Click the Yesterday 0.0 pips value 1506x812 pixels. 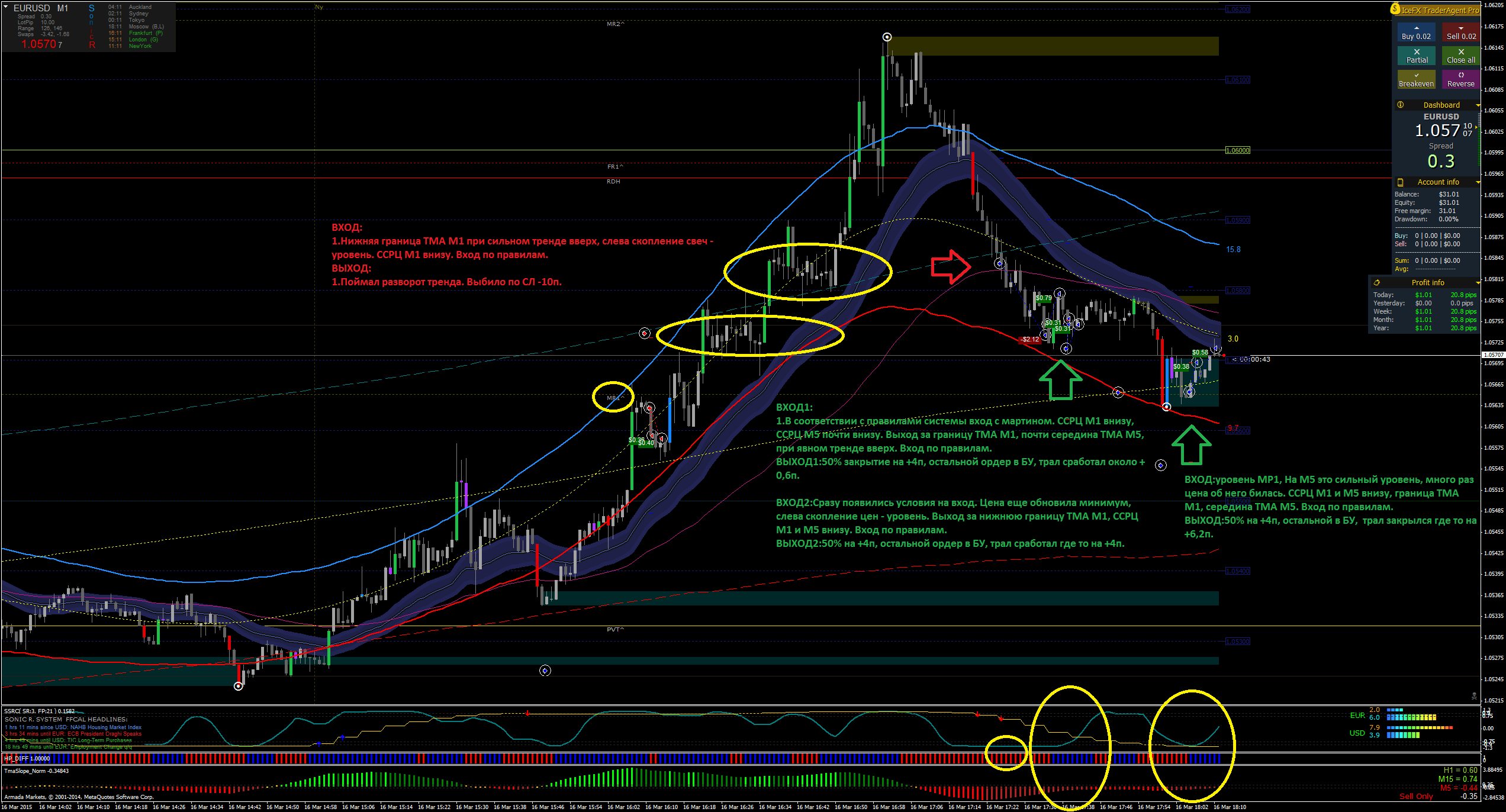(1462, 304)
